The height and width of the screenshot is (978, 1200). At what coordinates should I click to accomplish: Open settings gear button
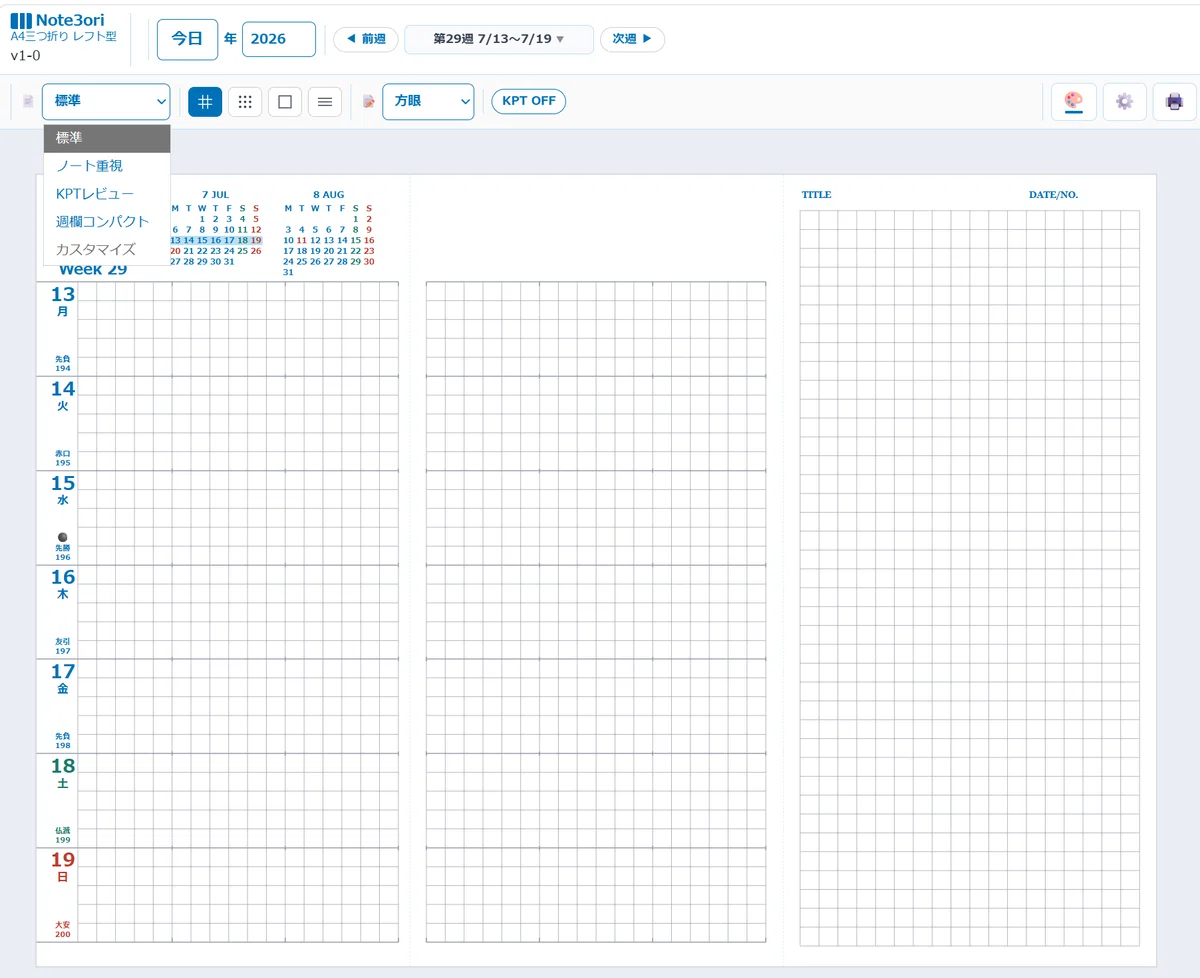click(1125, 101)
